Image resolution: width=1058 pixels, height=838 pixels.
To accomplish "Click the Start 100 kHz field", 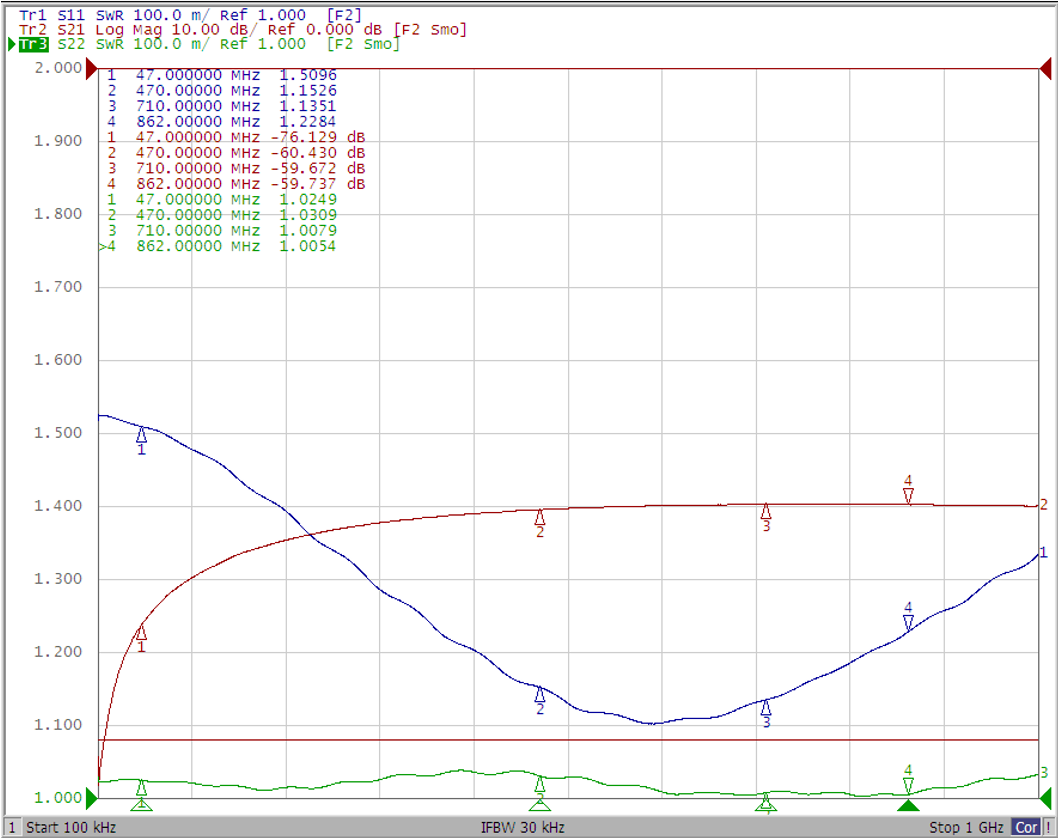I will tap(71, 827).
